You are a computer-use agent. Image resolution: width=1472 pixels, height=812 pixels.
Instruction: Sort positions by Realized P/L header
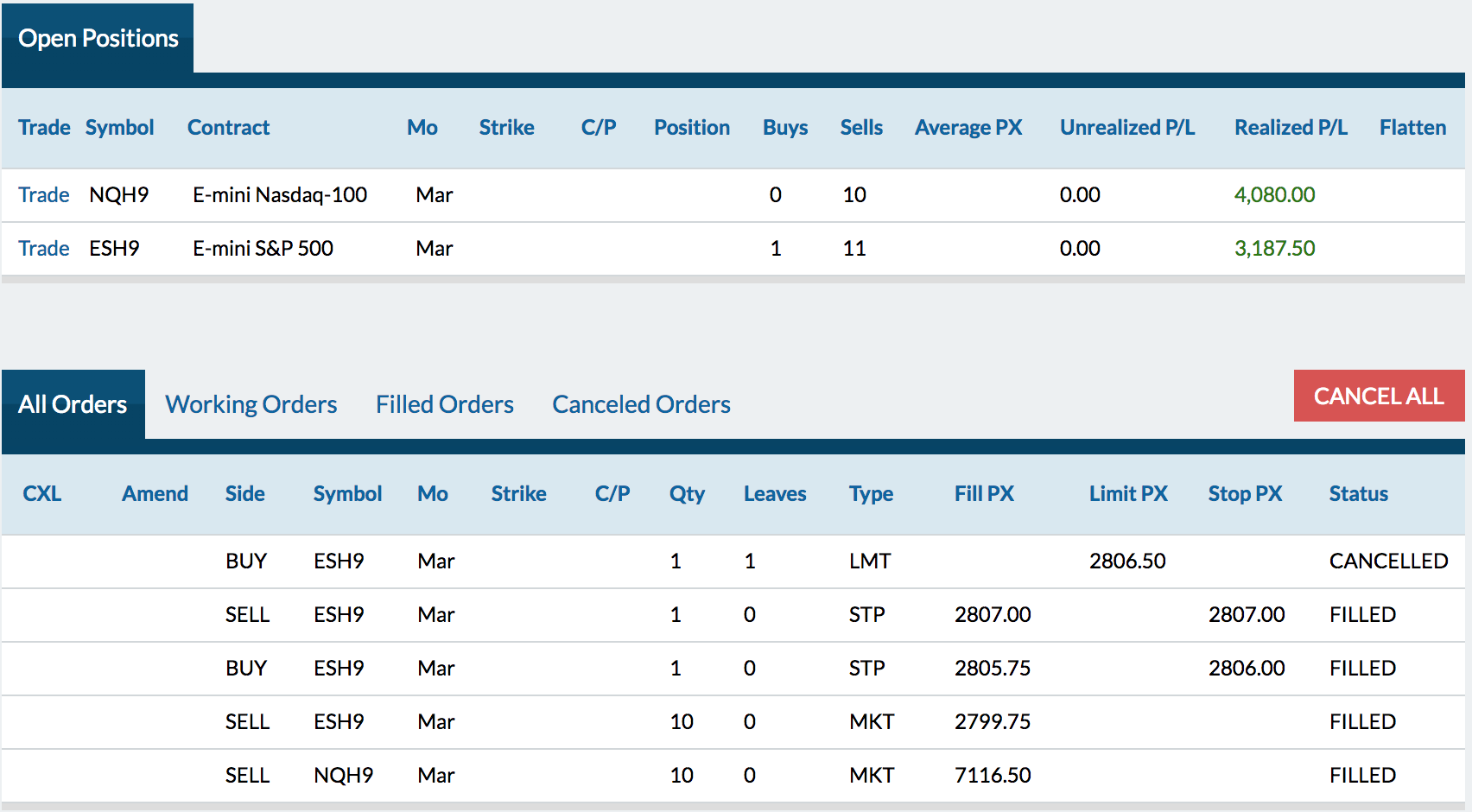point(1291,127)
